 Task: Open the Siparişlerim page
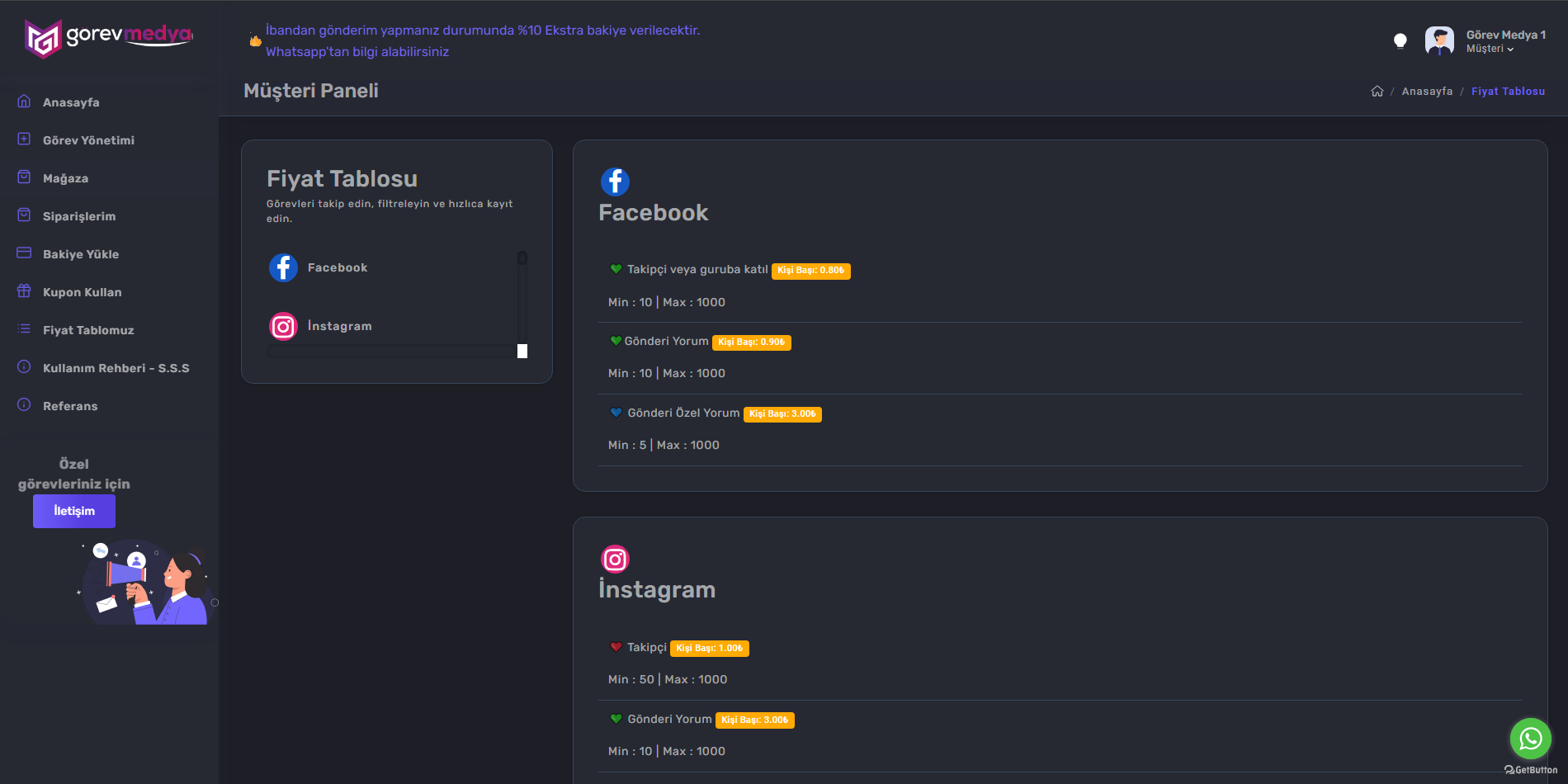[79, 216]
